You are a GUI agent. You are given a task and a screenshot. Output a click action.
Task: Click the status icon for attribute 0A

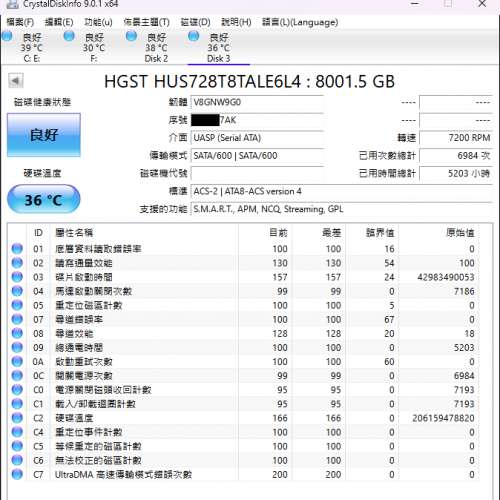point(17,361)
